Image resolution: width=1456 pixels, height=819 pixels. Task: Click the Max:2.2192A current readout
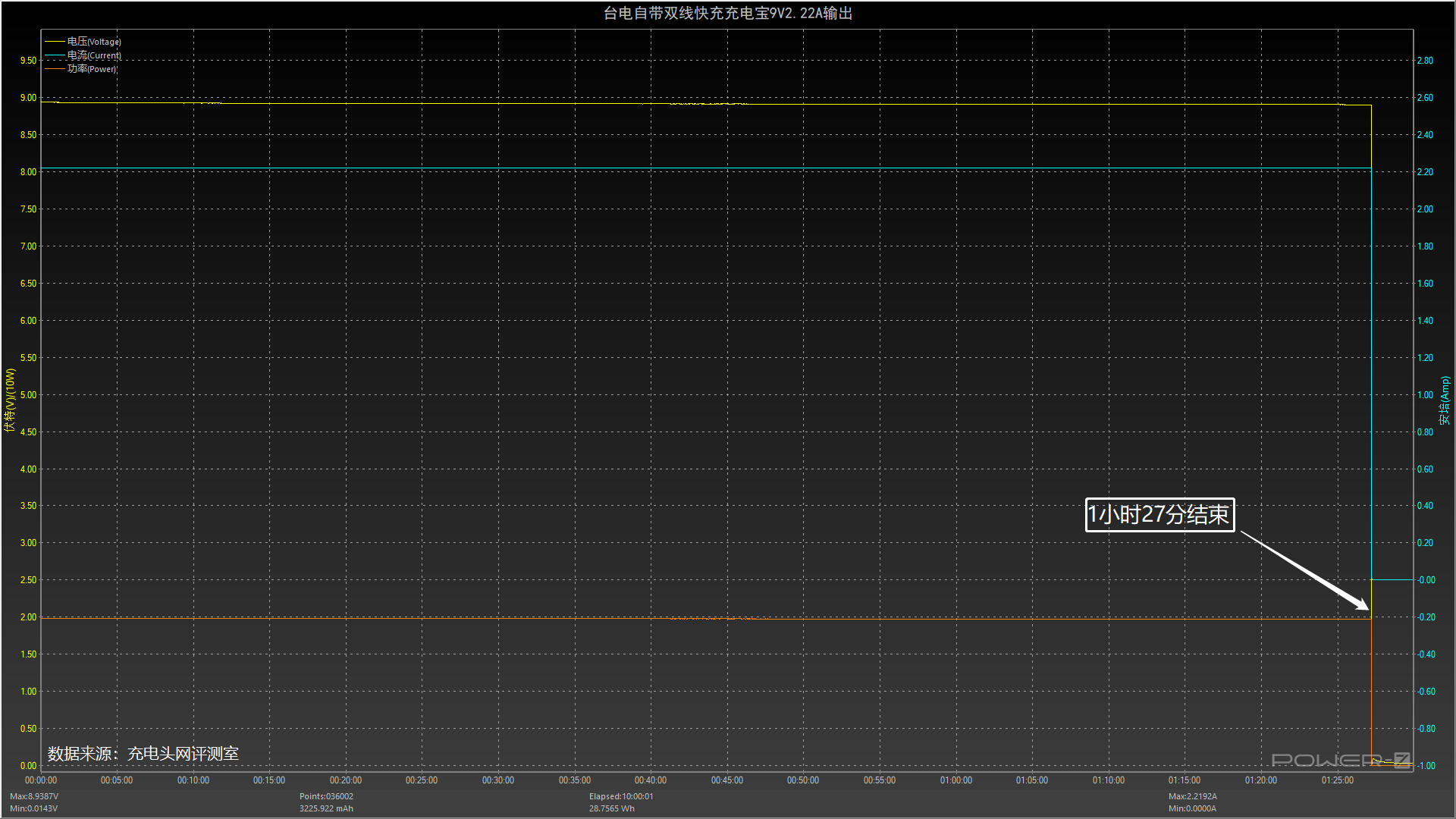[1192, 796]
